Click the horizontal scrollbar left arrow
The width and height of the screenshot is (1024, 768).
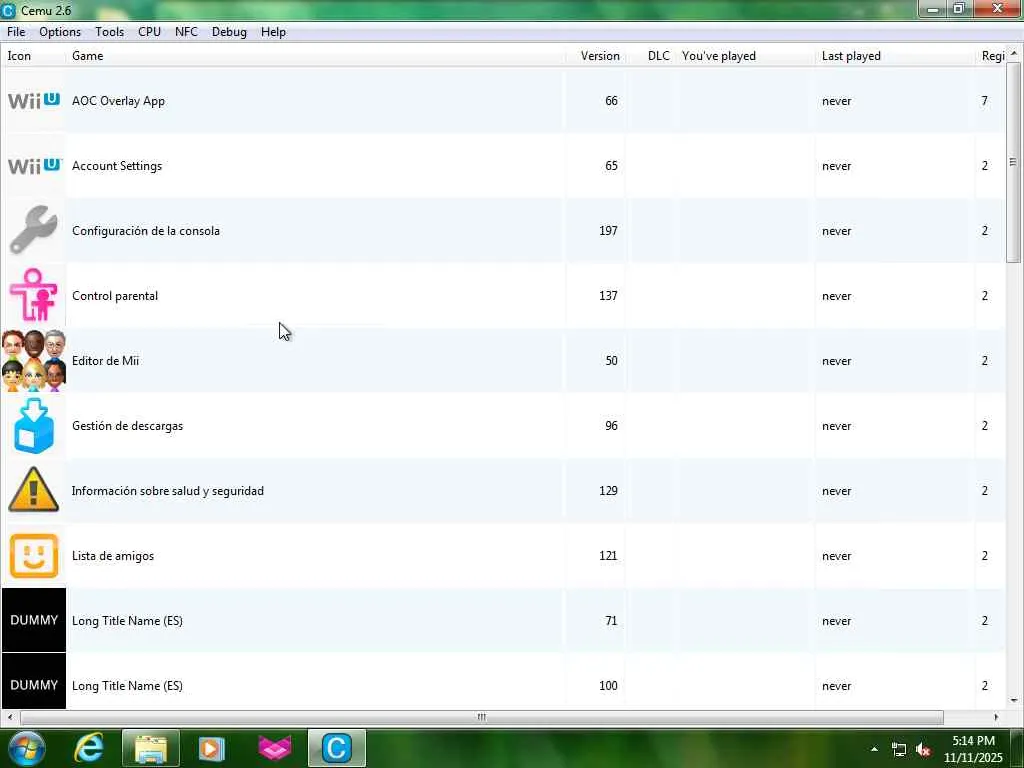pos(9,717)
